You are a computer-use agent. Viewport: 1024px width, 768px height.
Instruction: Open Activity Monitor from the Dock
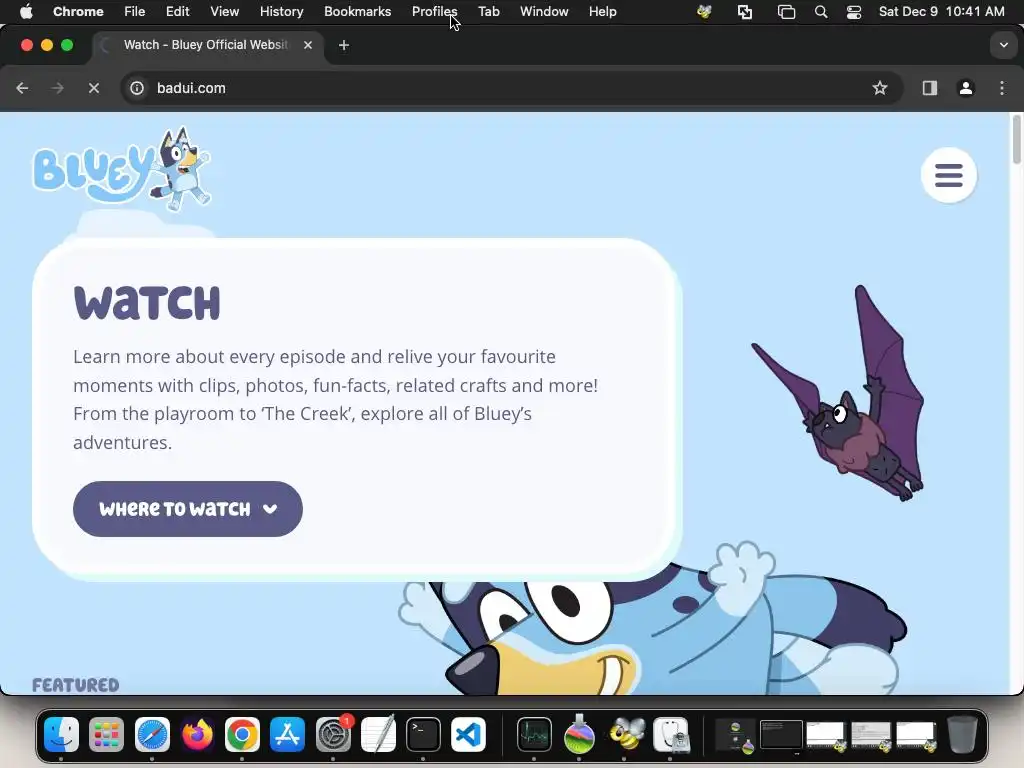coord(534,735)
